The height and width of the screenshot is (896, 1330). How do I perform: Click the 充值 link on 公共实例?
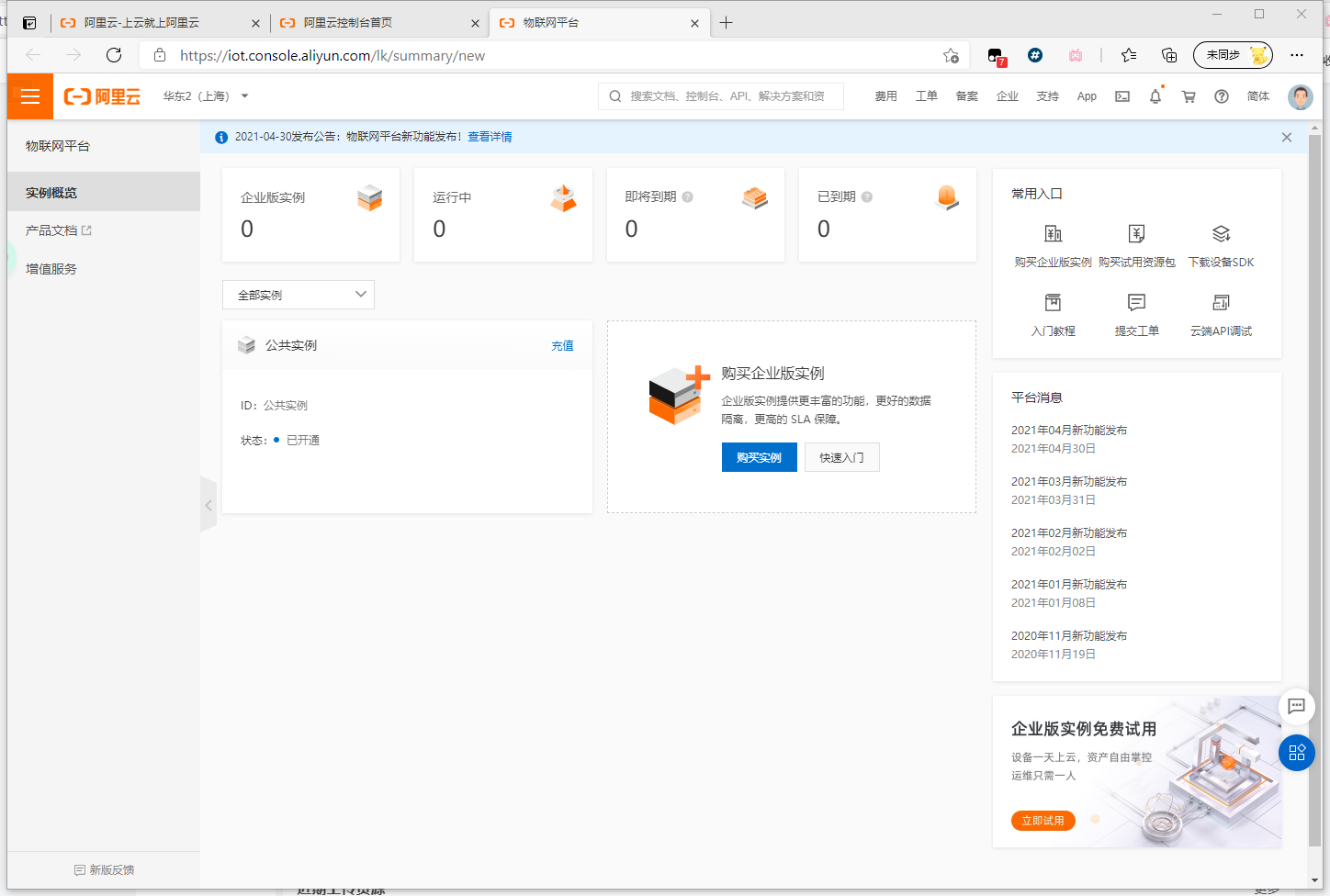coord(562,346)
